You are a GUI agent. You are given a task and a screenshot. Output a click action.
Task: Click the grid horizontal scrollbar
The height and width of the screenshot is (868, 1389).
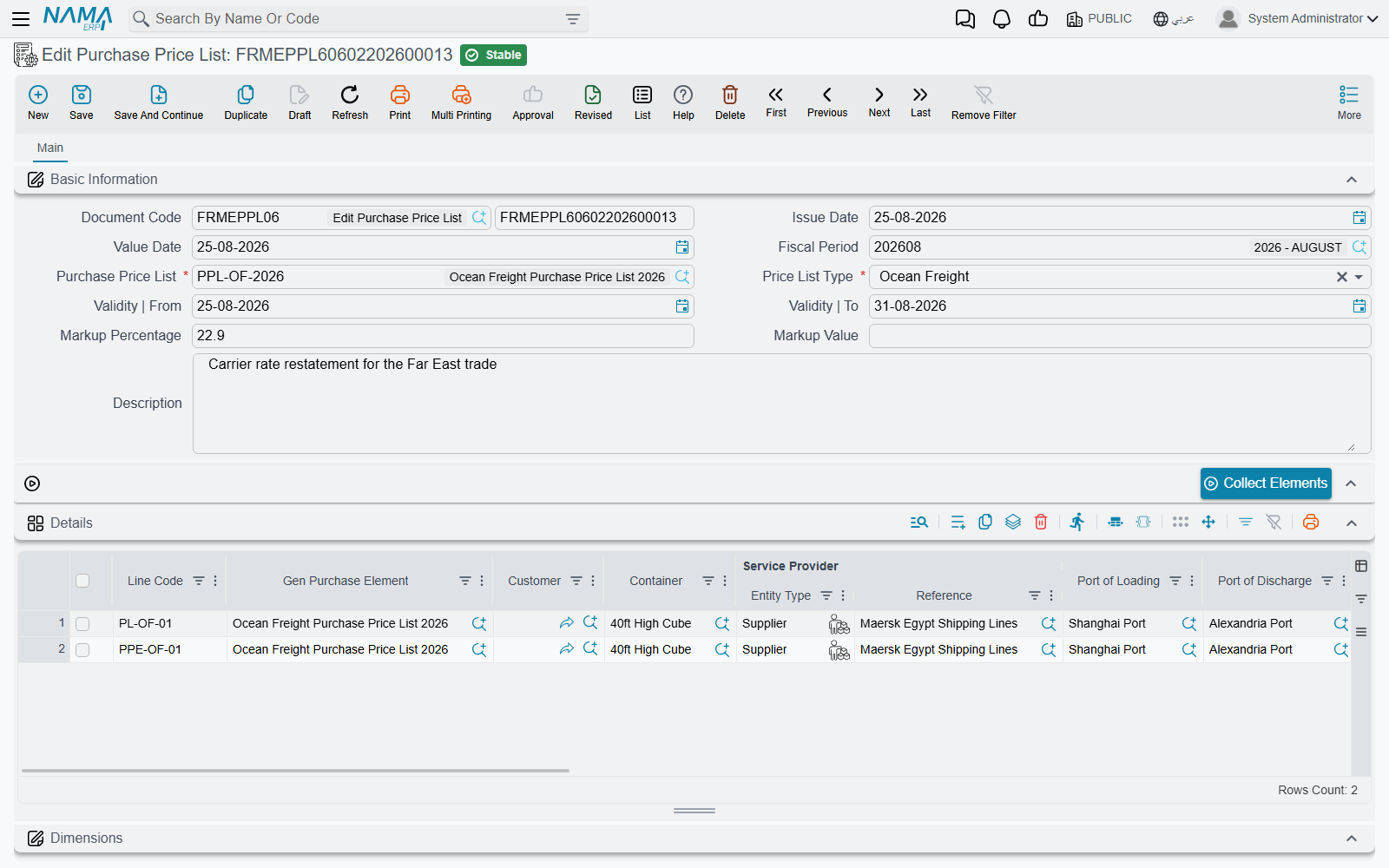click(x=295, y=770)
